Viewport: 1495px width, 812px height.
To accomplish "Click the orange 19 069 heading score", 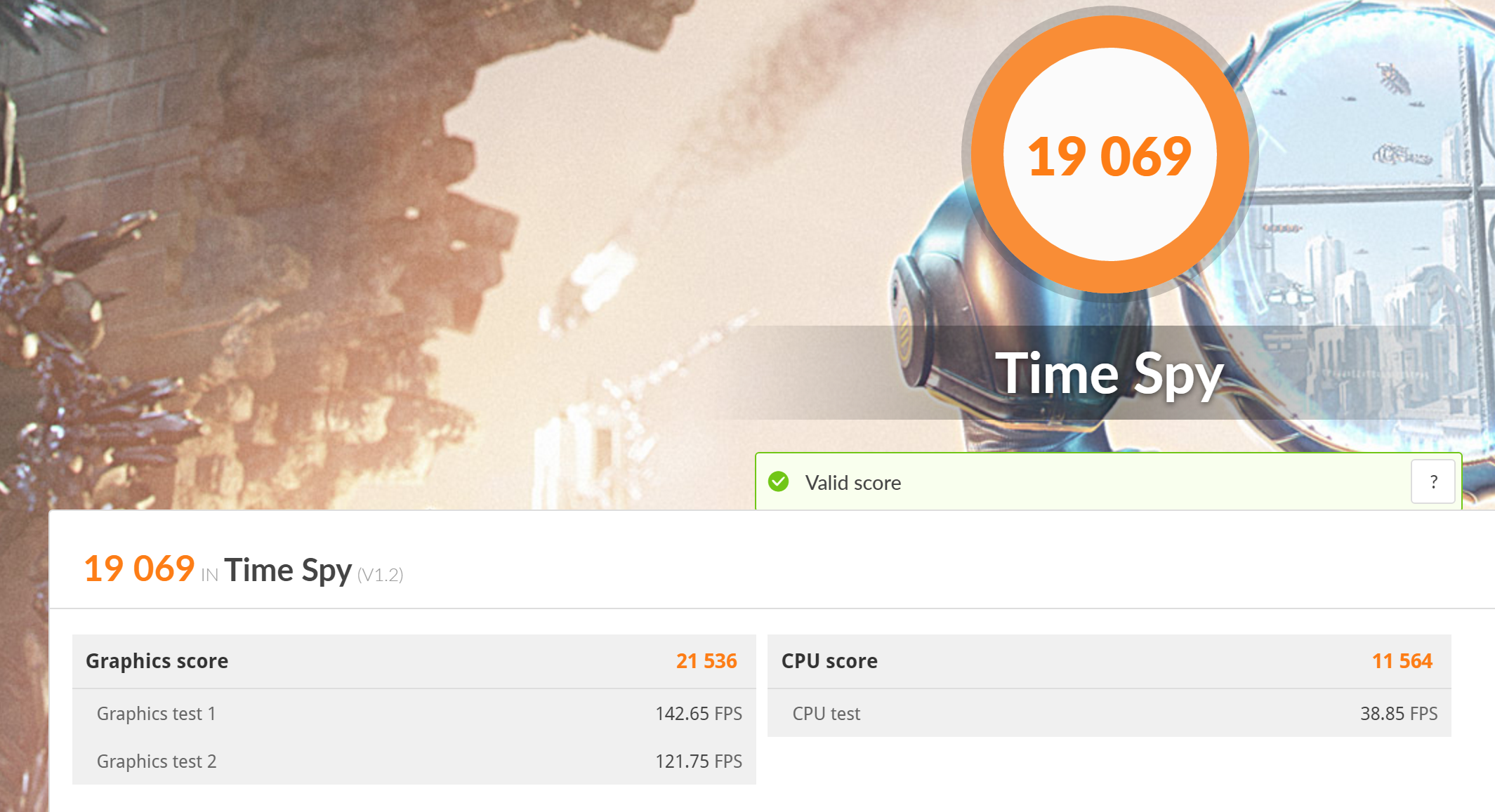I will pyautogui.click(x=139, y=568).
